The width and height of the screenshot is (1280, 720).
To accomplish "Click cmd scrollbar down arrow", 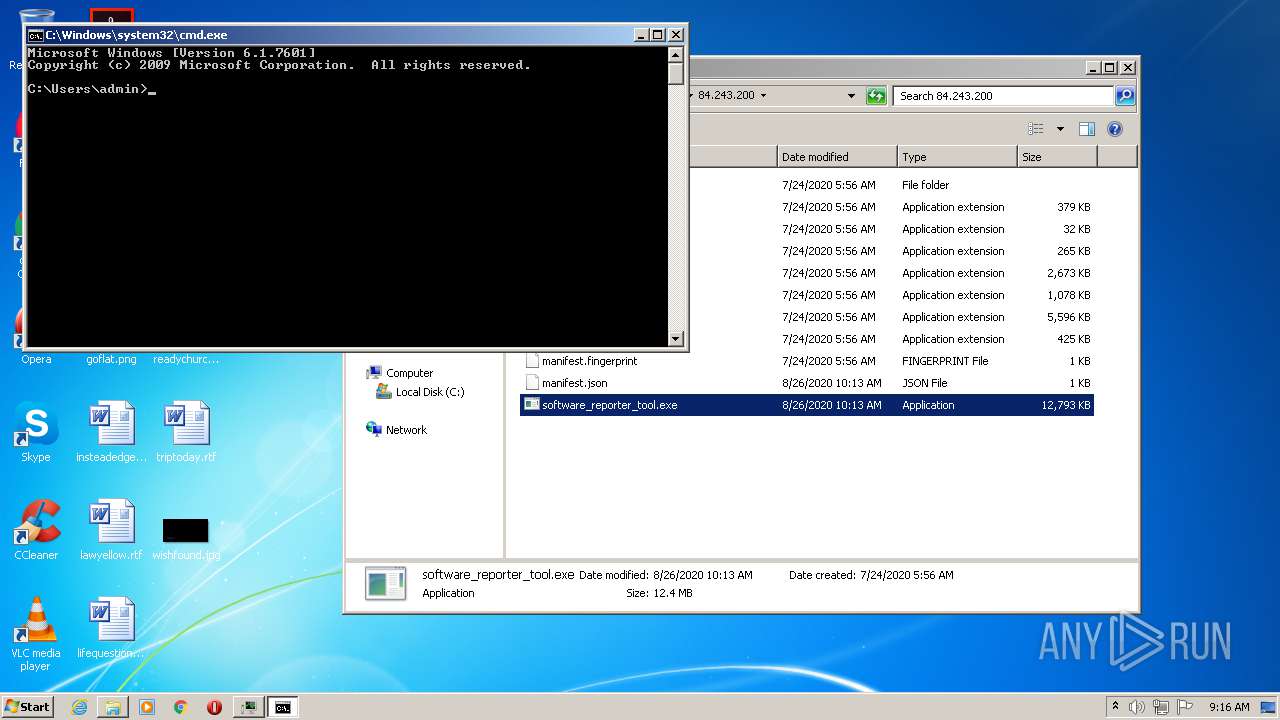I will (676, 339).
